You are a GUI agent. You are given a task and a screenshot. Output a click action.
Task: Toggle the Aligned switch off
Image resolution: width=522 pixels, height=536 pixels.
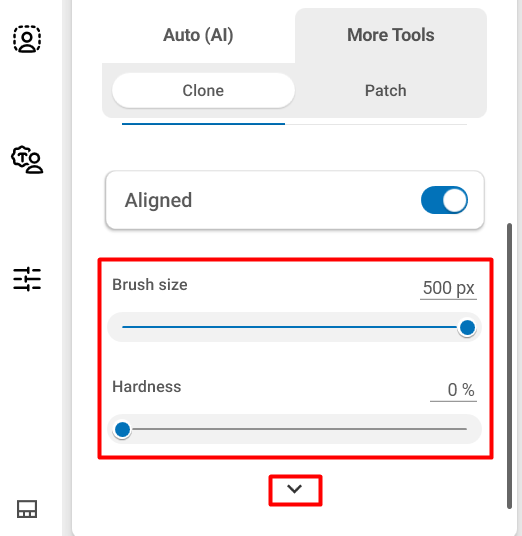pyautogui.click(x=444, y=200)
